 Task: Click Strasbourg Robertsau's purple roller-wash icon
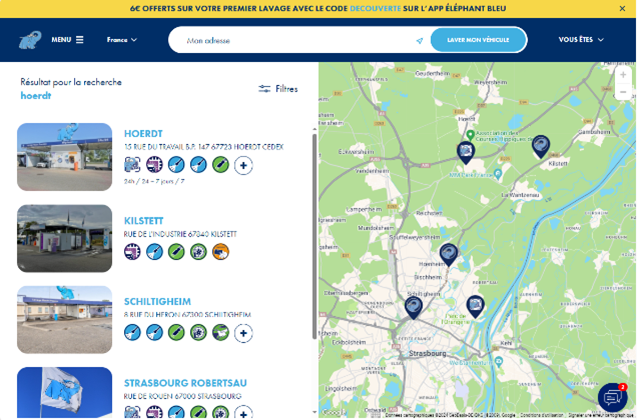click(x=154, y=412)
